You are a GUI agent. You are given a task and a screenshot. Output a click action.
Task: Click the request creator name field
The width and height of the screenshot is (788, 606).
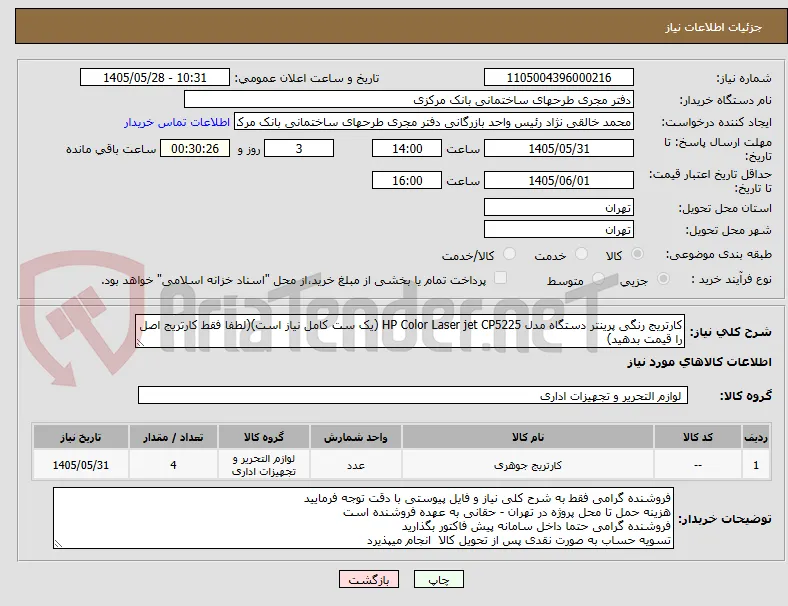tap(434, 122)
